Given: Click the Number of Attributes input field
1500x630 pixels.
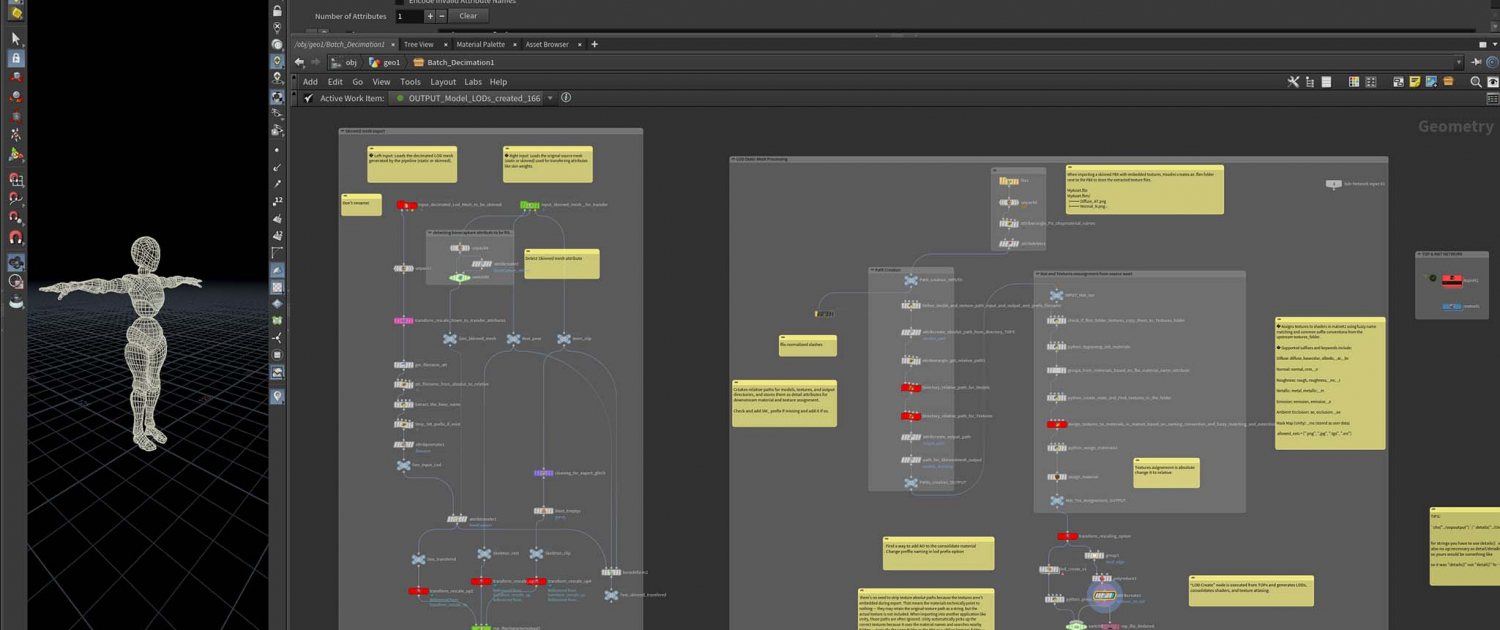Looking at the screenshot, I should [409, 16].
